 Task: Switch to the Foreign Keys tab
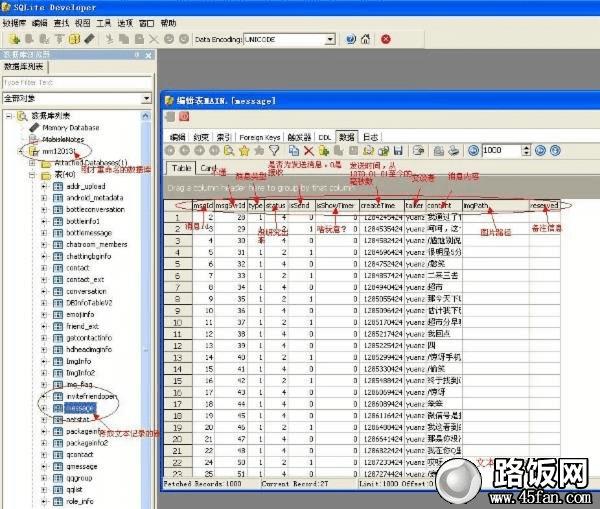[x=260, y=137]
